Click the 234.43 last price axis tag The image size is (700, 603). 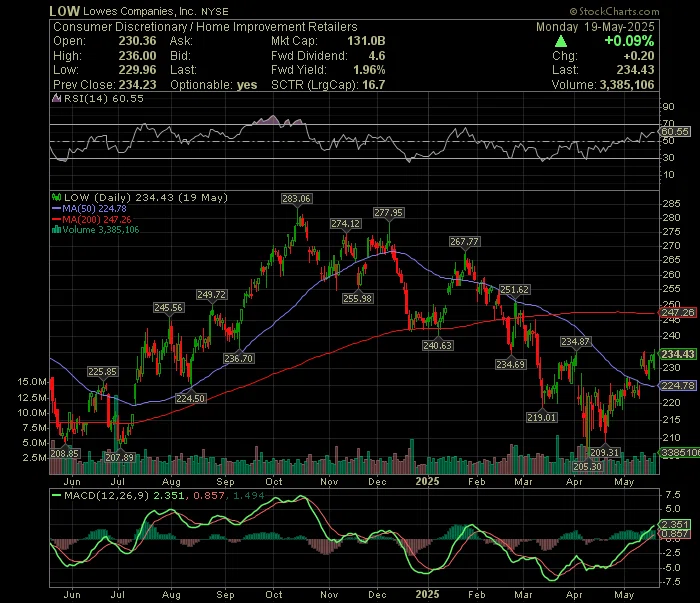(x=678, y=354)
